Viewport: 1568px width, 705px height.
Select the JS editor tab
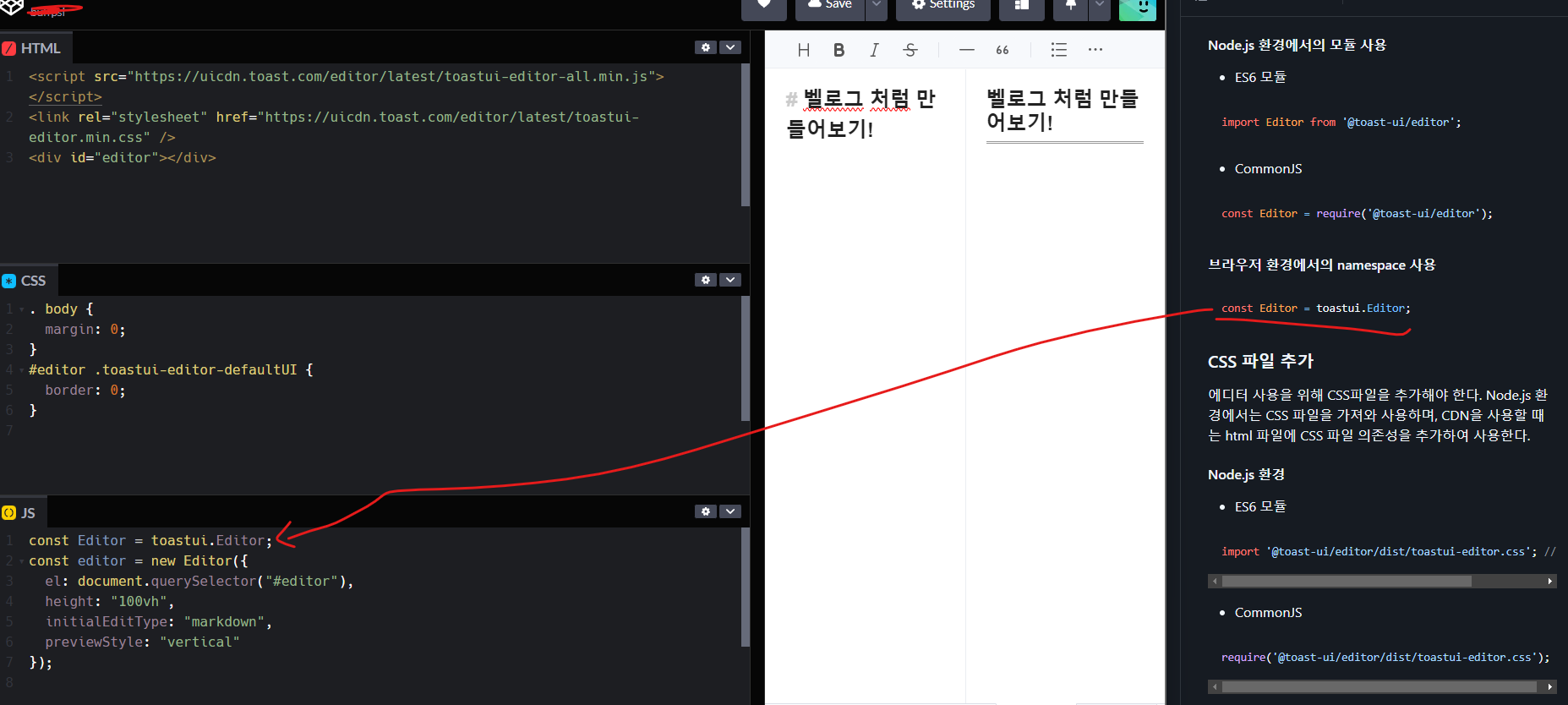(x=23, y=513)
